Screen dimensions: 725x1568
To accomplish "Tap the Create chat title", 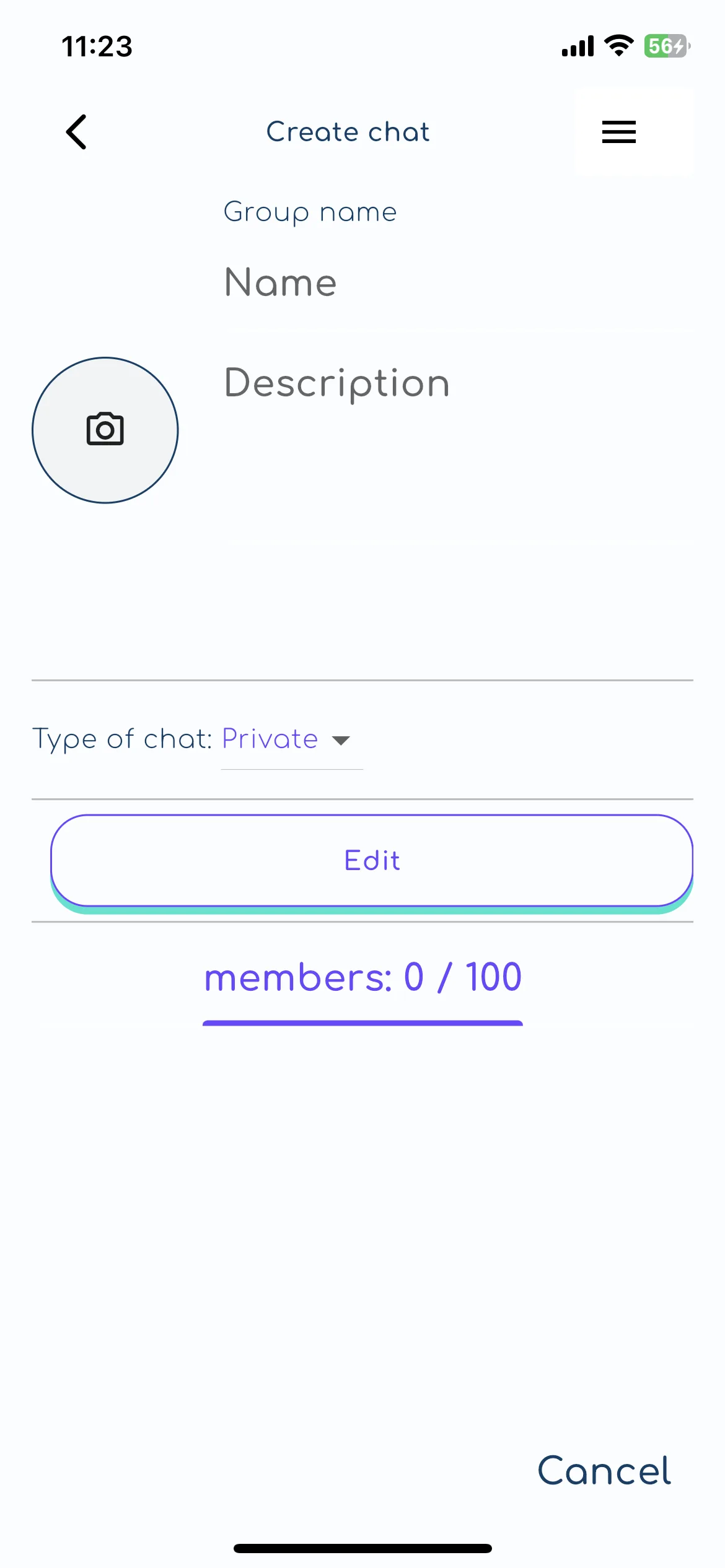I will pyautogui.click(x=348, y=132).
